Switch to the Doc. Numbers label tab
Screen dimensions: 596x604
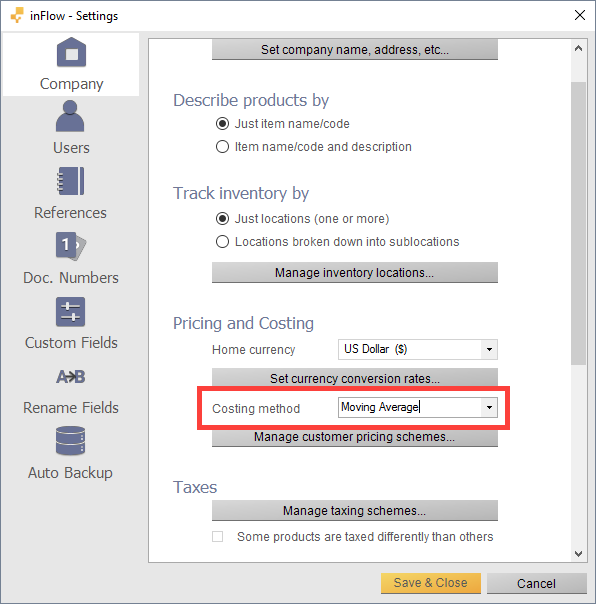(x=71, y=278)
